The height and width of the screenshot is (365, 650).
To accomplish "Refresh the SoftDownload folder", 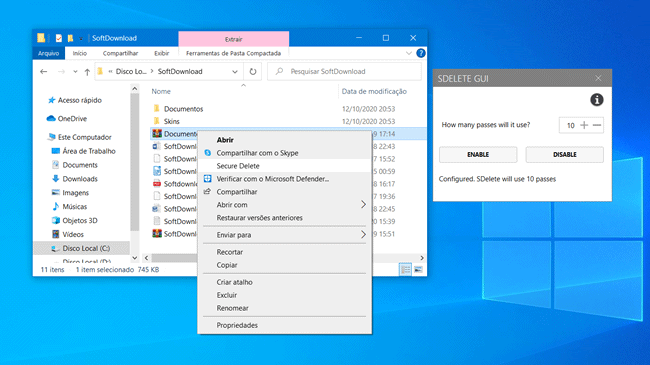I will click(253, 71).
